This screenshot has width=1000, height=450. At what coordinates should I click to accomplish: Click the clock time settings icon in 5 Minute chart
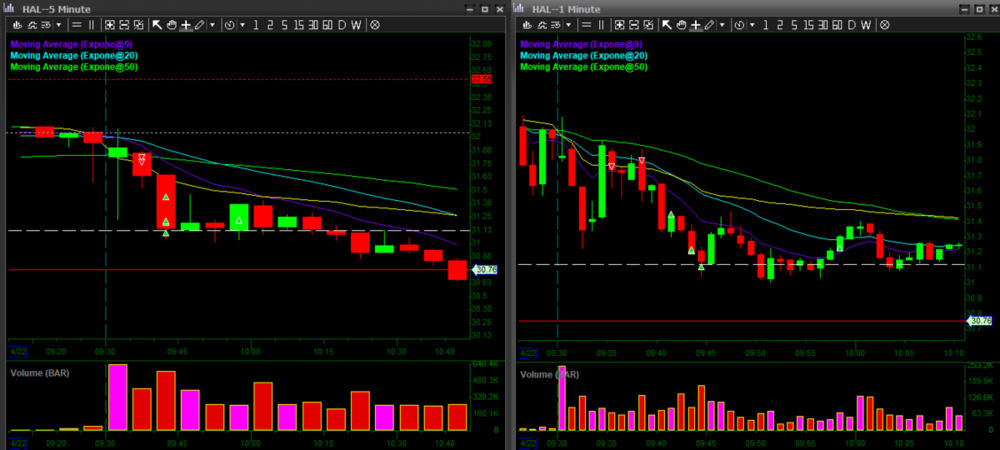(x=231, y=23)
